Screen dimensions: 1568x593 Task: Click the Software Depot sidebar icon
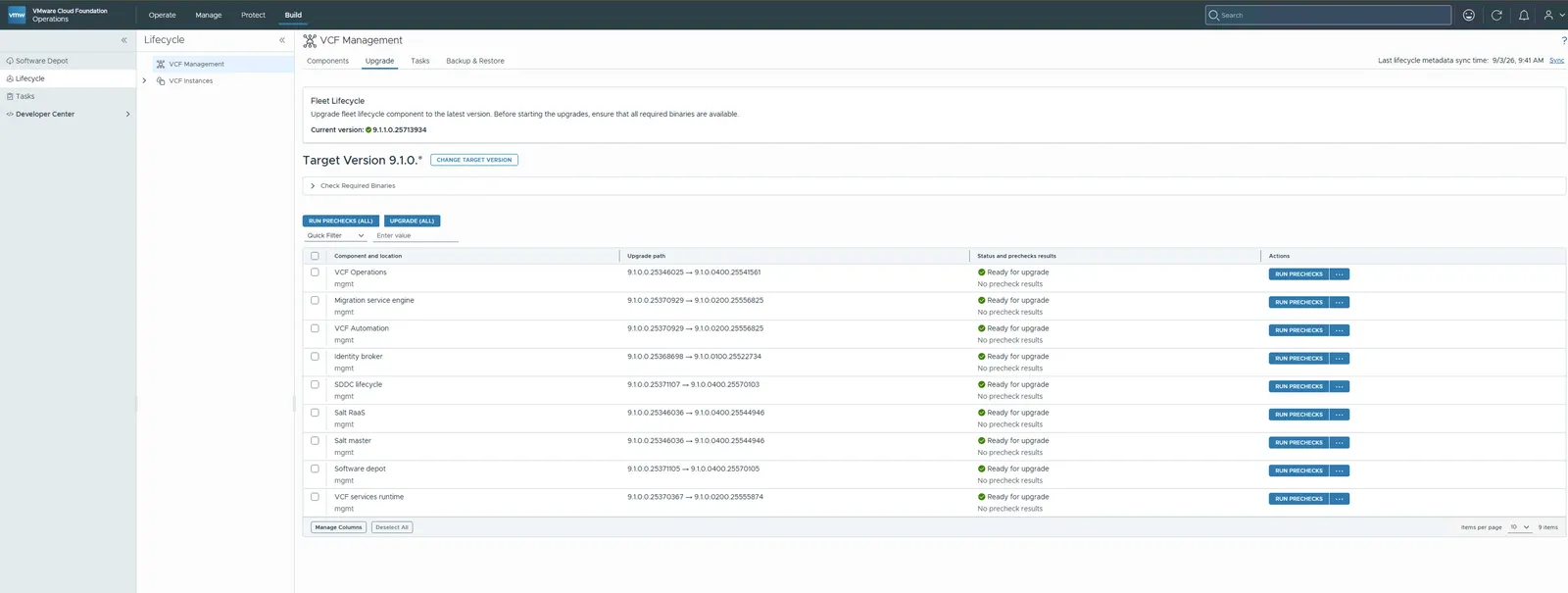tap(10, 61)
